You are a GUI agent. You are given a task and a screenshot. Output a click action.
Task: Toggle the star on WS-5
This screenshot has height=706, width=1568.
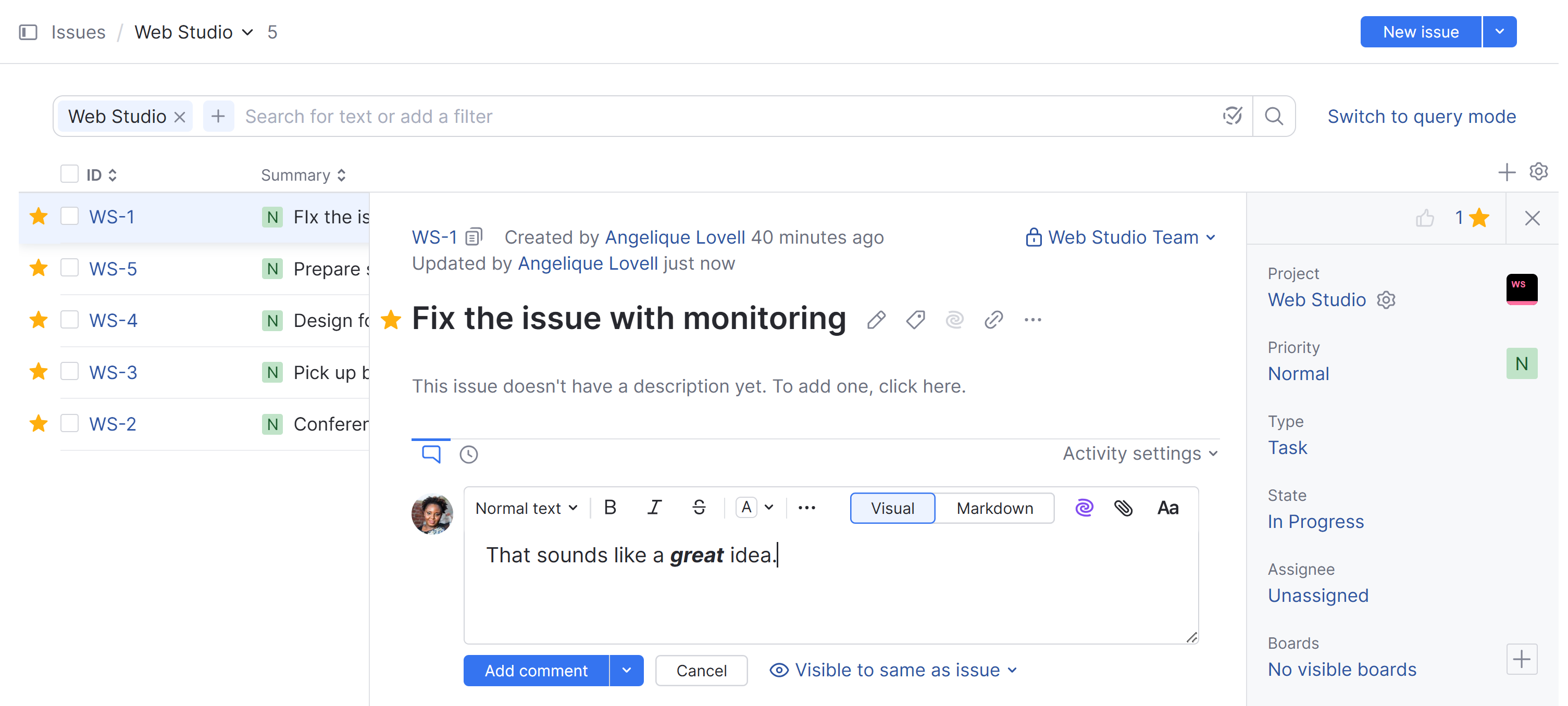[x=39, y=268]
